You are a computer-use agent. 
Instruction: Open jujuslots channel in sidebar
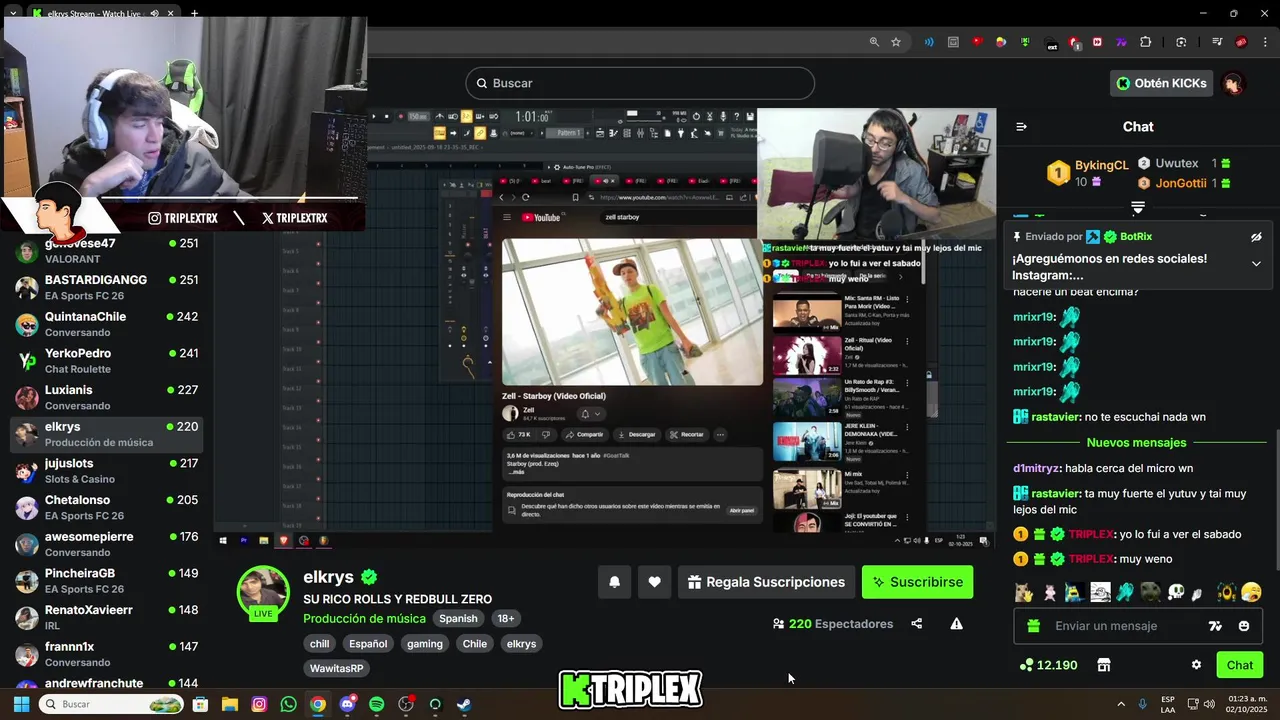[x=107, y=471]
